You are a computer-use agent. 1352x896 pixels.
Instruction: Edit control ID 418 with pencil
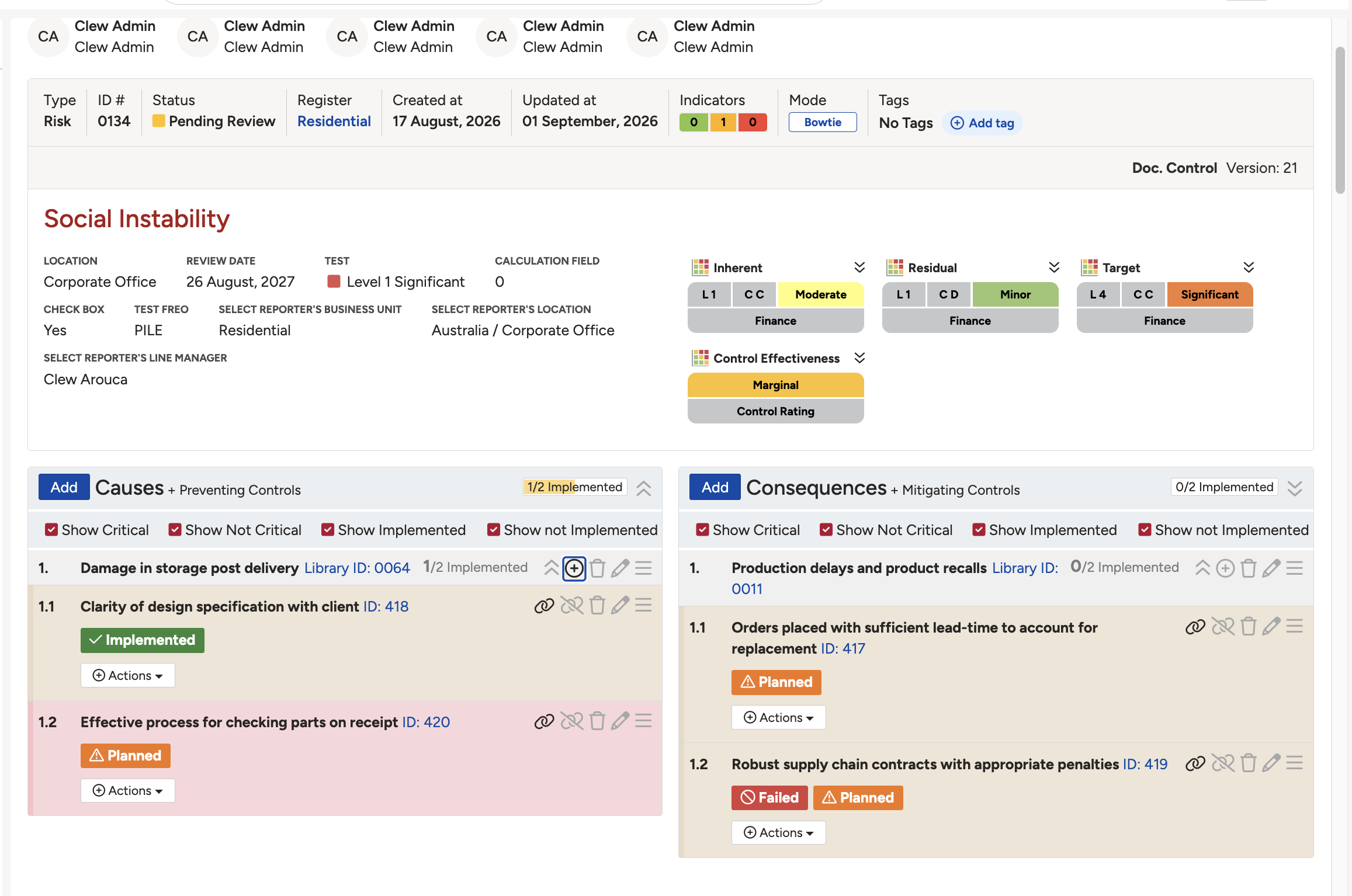click(x=620, y=606)
